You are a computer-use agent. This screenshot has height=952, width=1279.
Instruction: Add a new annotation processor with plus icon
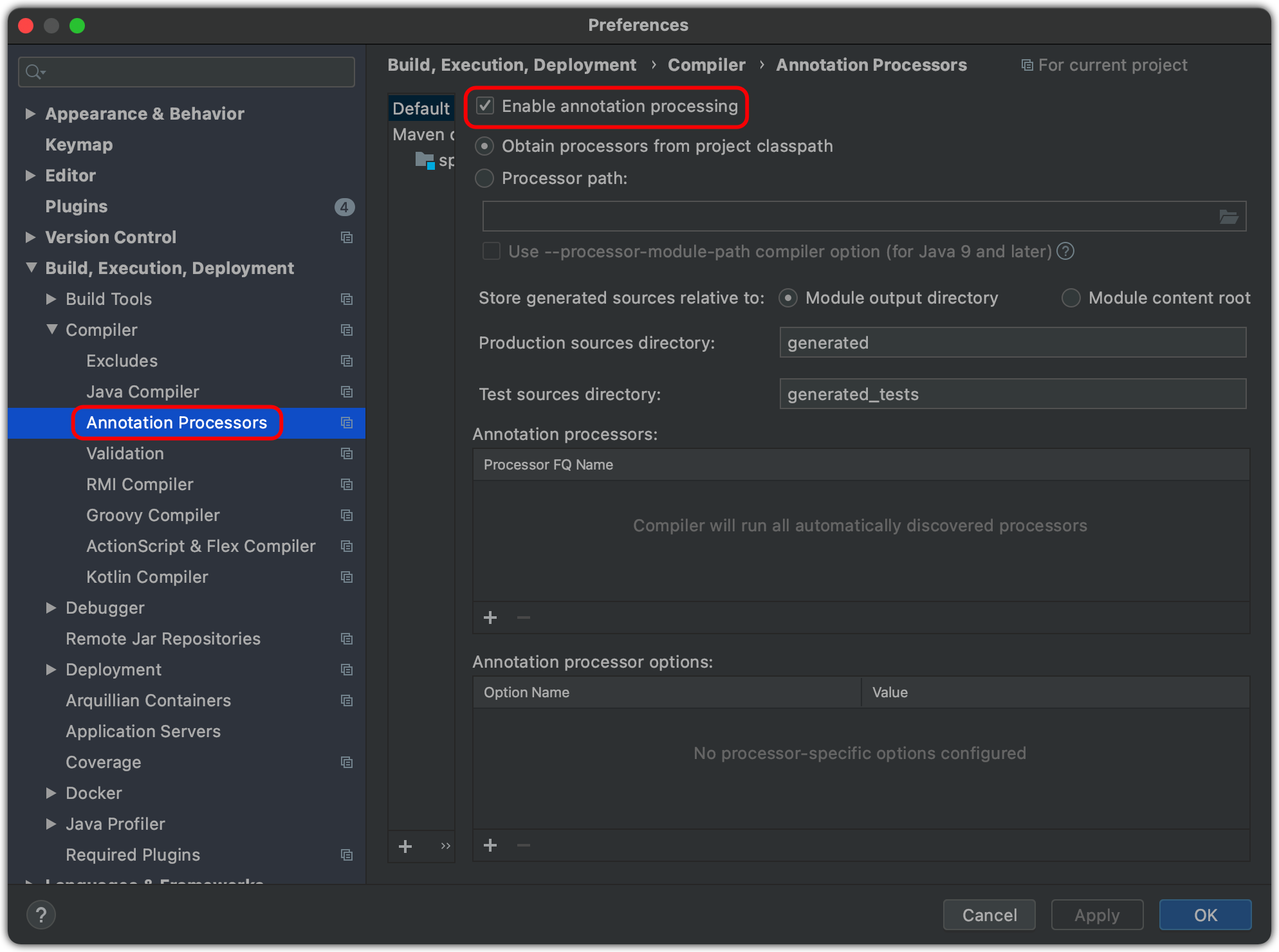[x=490, y=618]
